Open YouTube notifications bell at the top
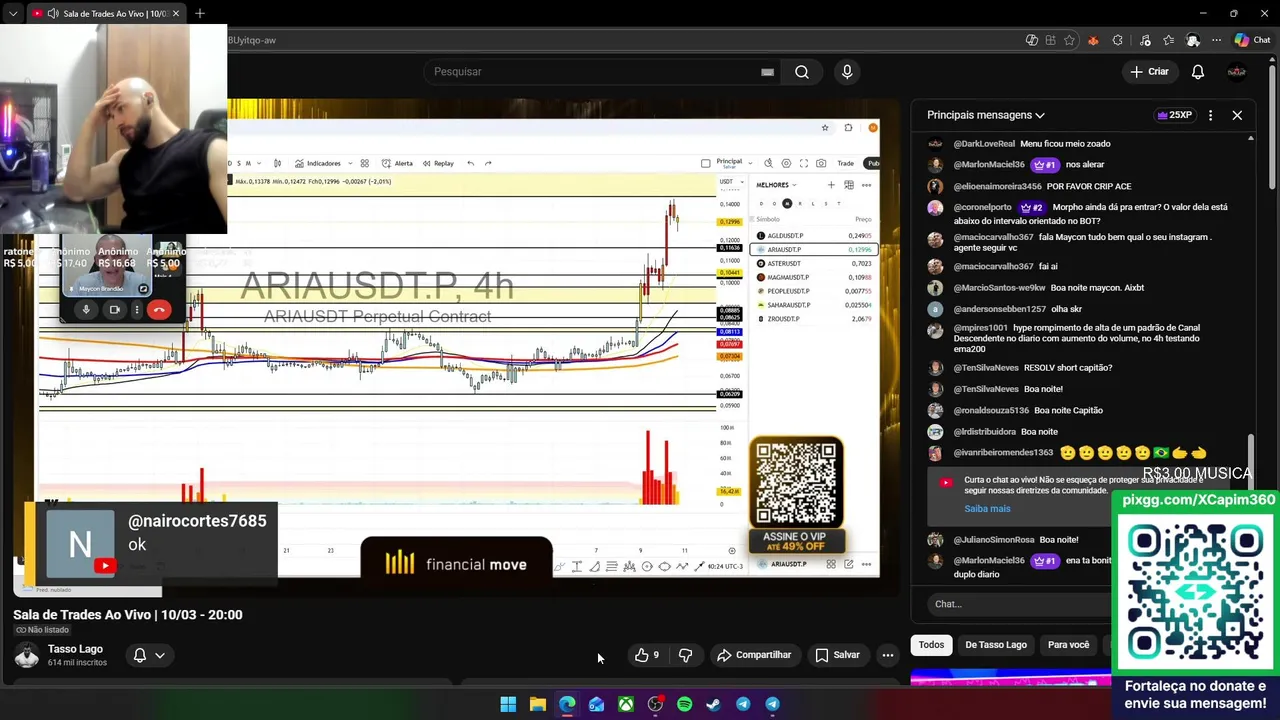This screenshot has width=1280, height=720. coord(1197,72)
